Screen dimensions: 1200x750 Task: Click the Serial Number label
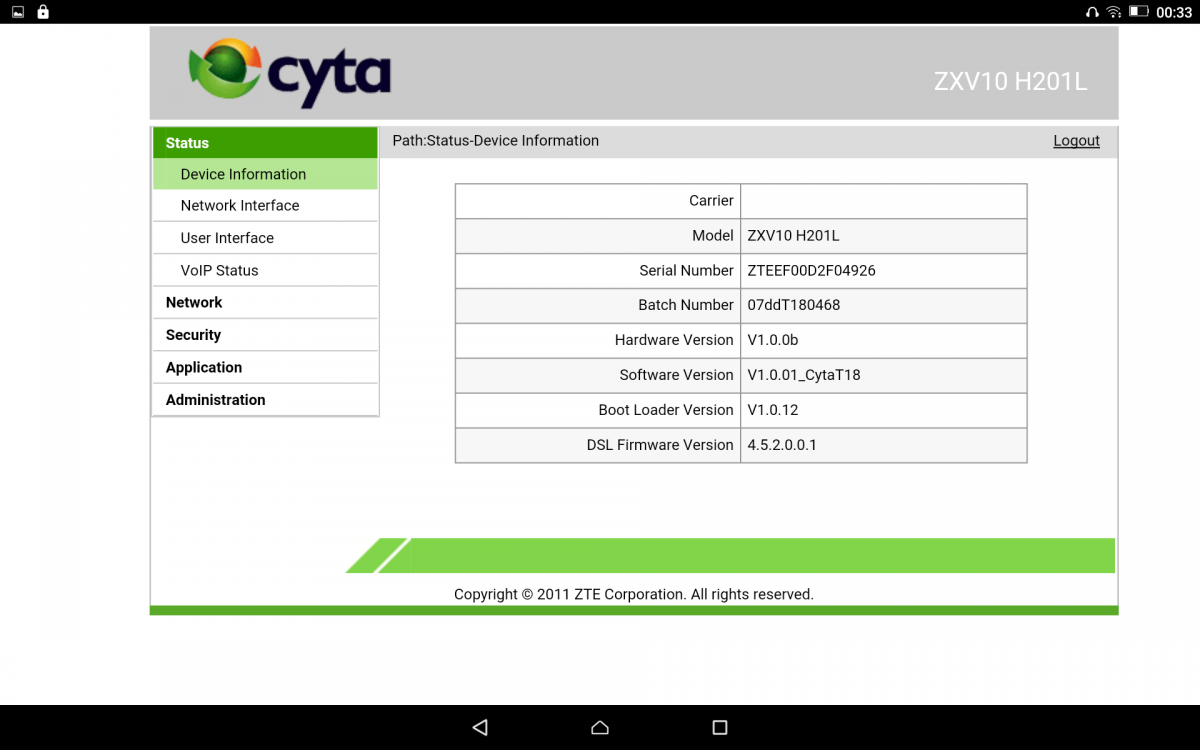click(686, 270)
